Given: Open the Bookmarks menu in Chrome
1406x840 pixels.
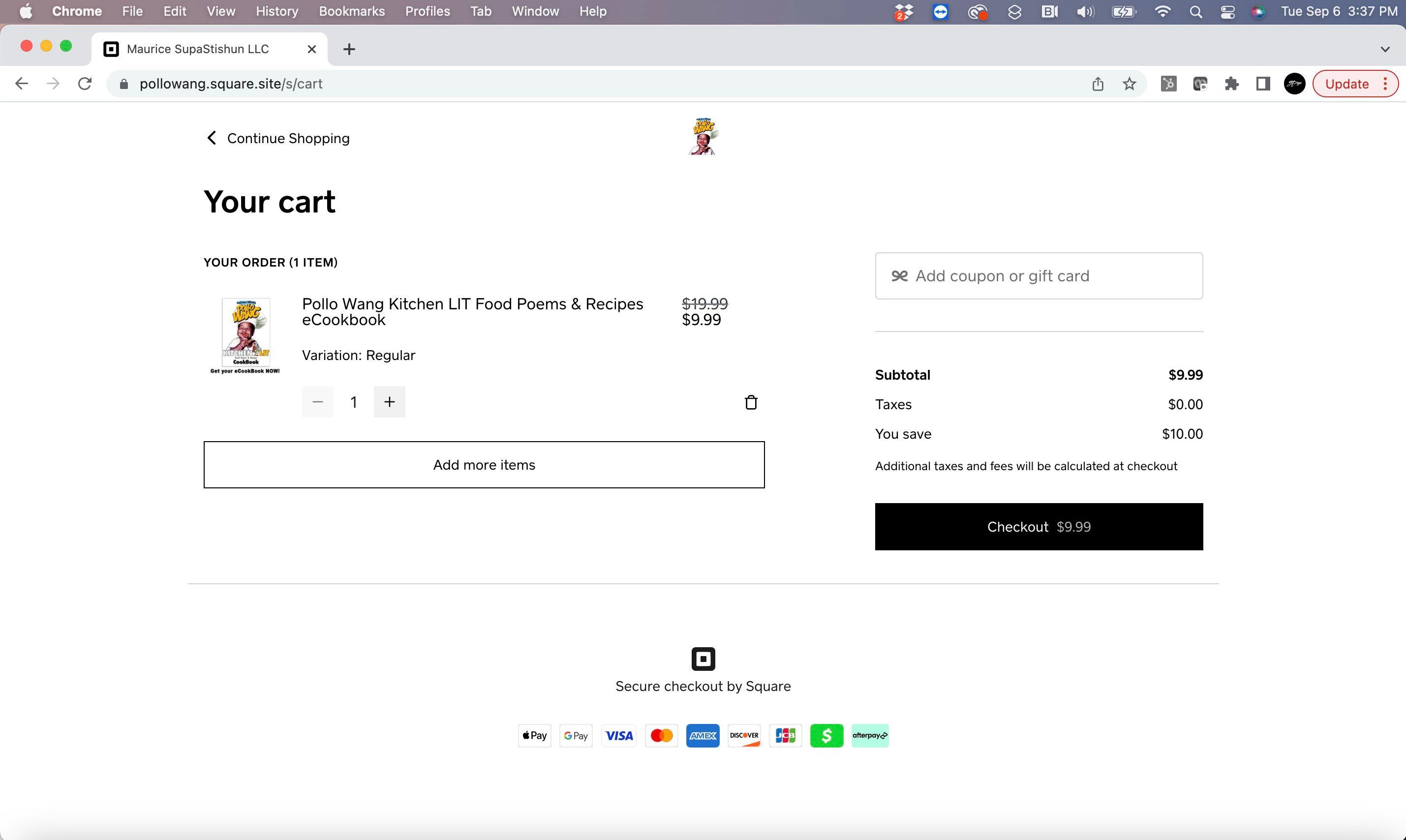Looking at the screenshot, I should [x=351, y=11].
